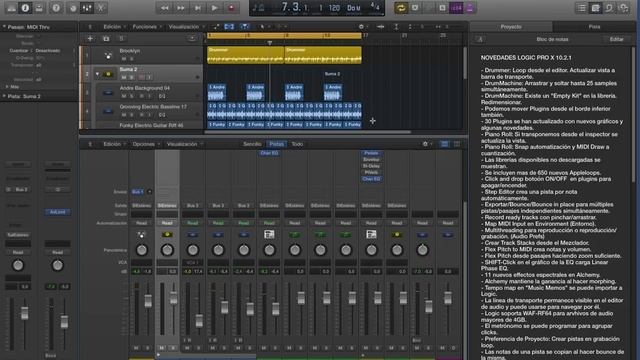Click the Andre Background 04 audio track icon
The image size is (640, 360).
pyautogui.click(x=108, y=93)
